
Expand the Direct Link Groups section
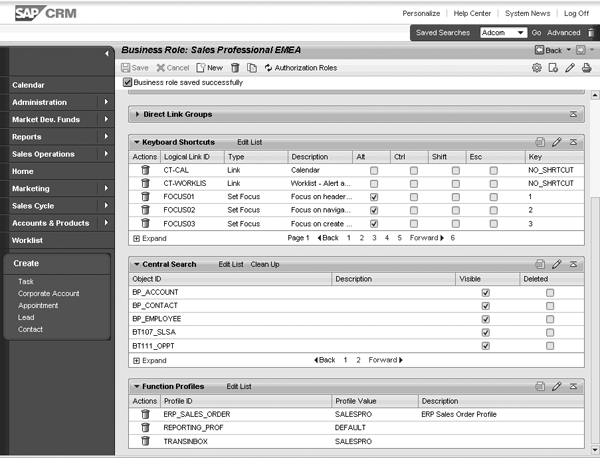pyautogui.click(x=136, y=115)
